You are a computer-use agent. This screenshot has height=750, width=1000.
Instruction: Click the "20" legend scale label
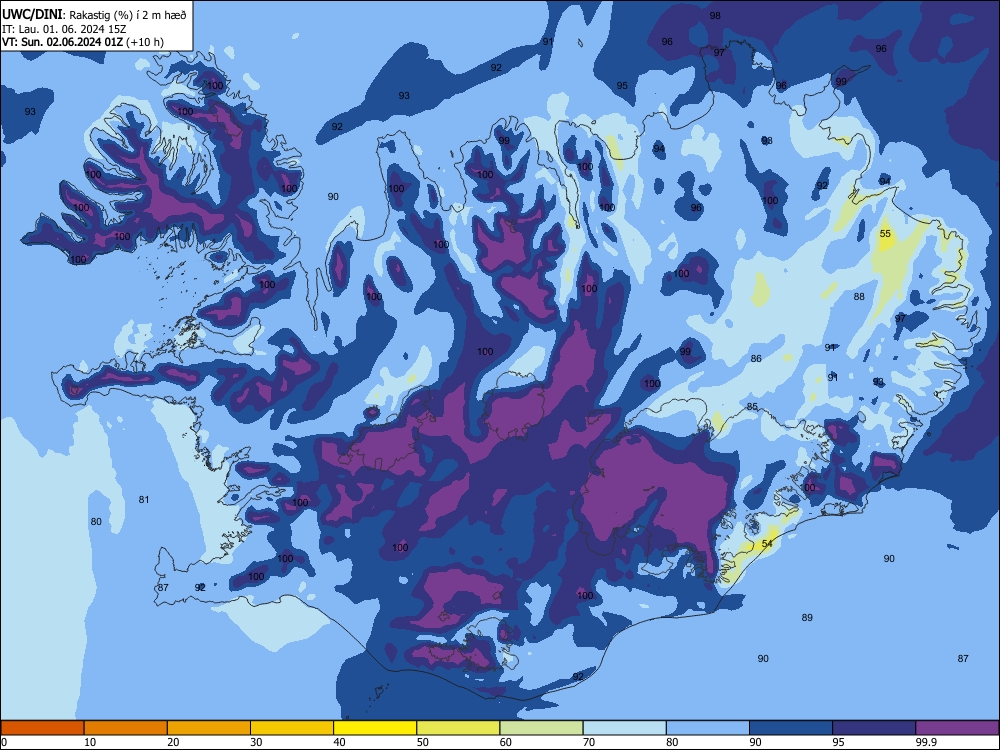[173, 742]
